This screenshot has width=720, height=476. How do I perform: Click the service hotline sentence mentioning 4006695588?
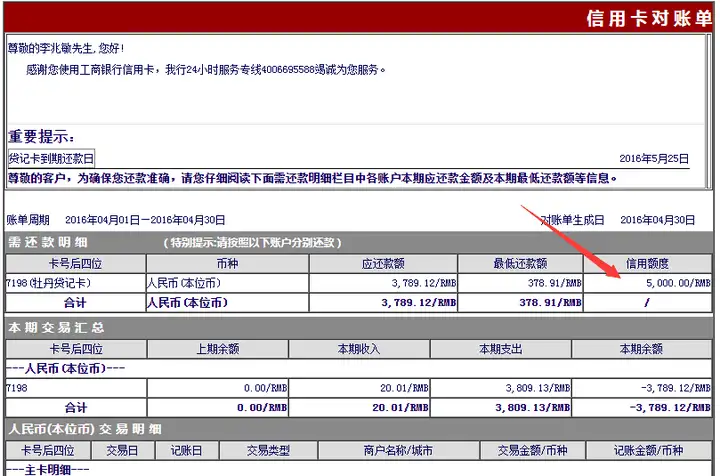(x=206, y=70)
